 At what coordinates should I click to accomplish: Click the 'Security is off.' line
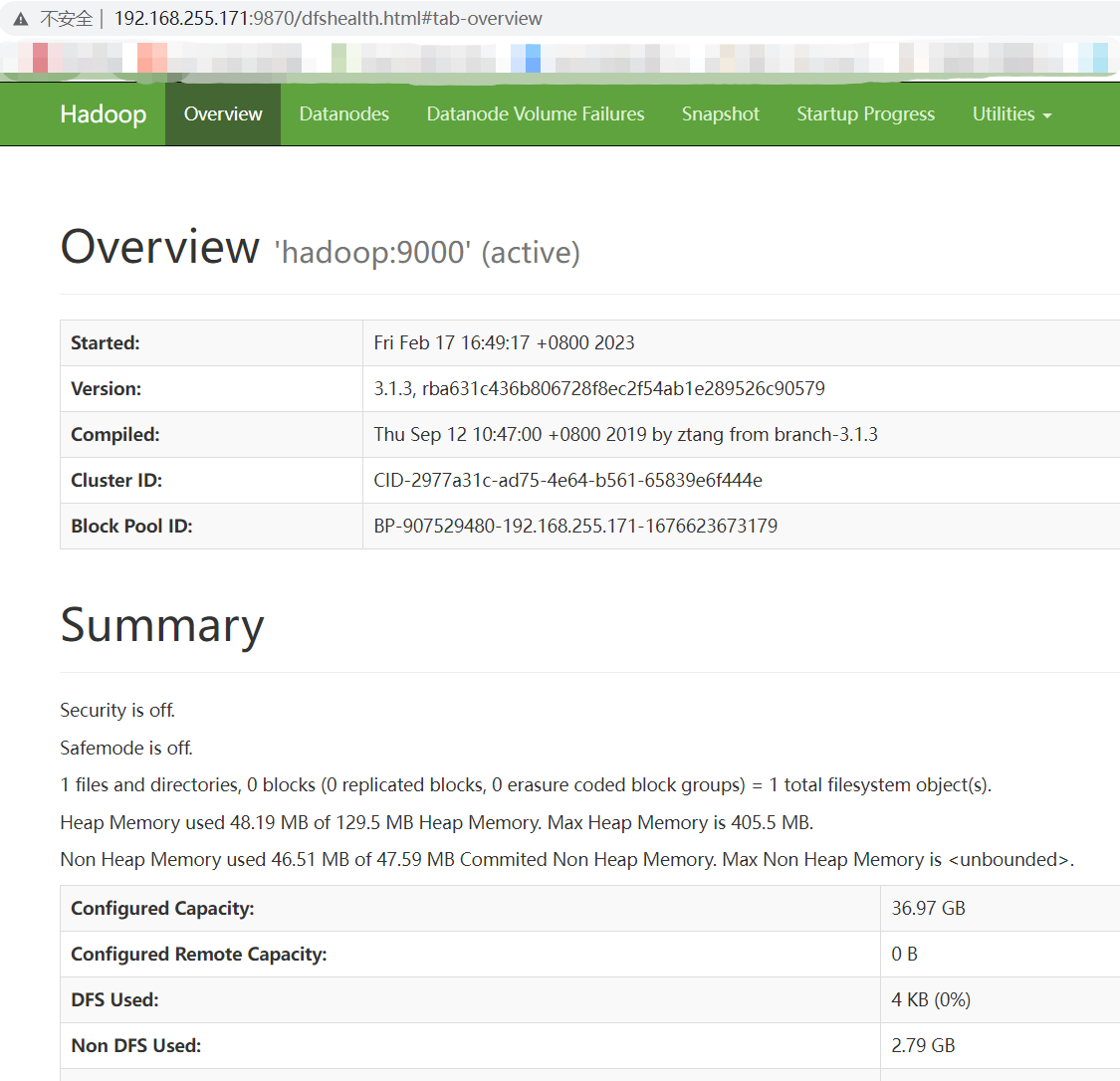pos(117,711)
